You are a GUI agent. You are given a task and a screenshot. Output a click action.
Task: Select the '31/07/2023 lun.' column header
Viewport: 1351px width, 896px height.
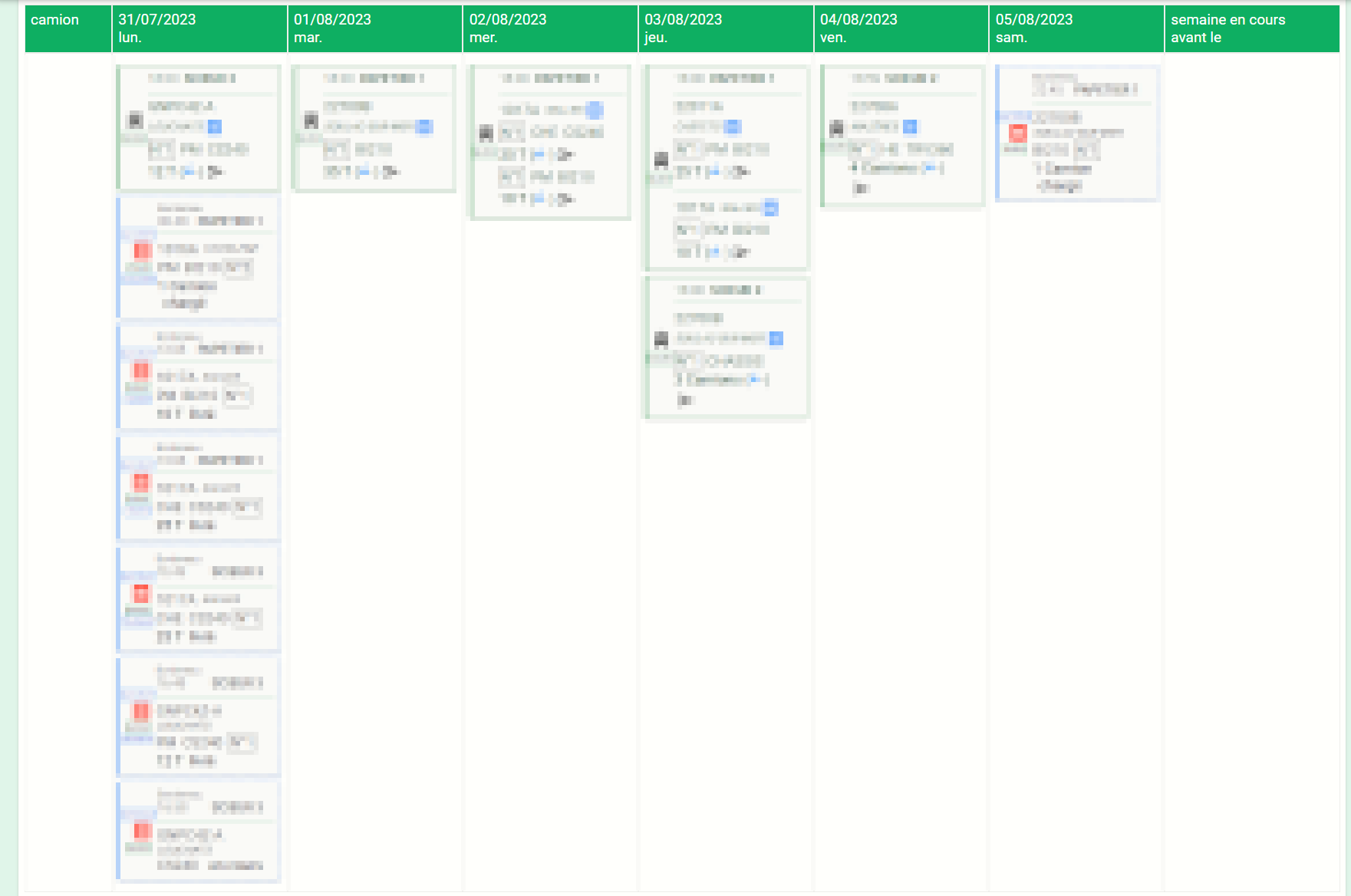(x=199, y=29)
